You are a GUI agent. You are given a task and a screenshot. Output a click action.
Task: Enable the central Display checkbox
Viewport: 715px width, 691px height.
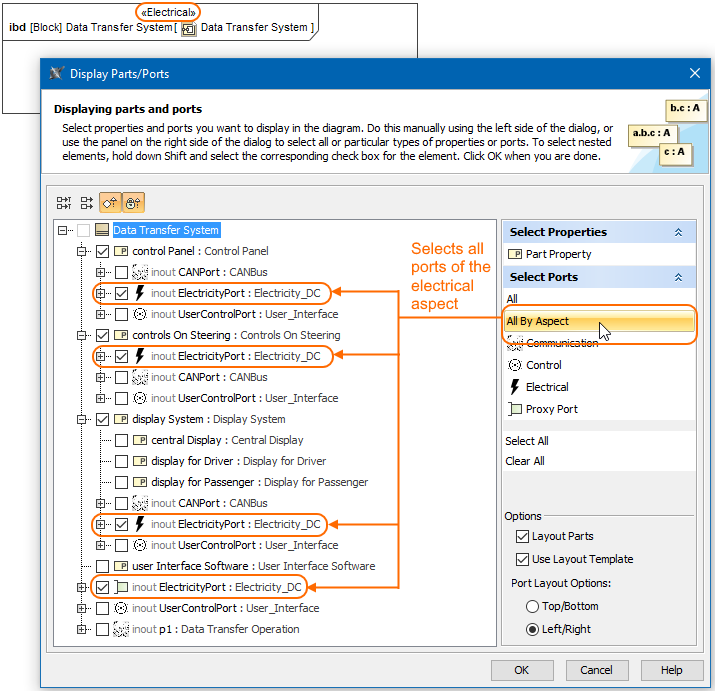tap(121, 440)
